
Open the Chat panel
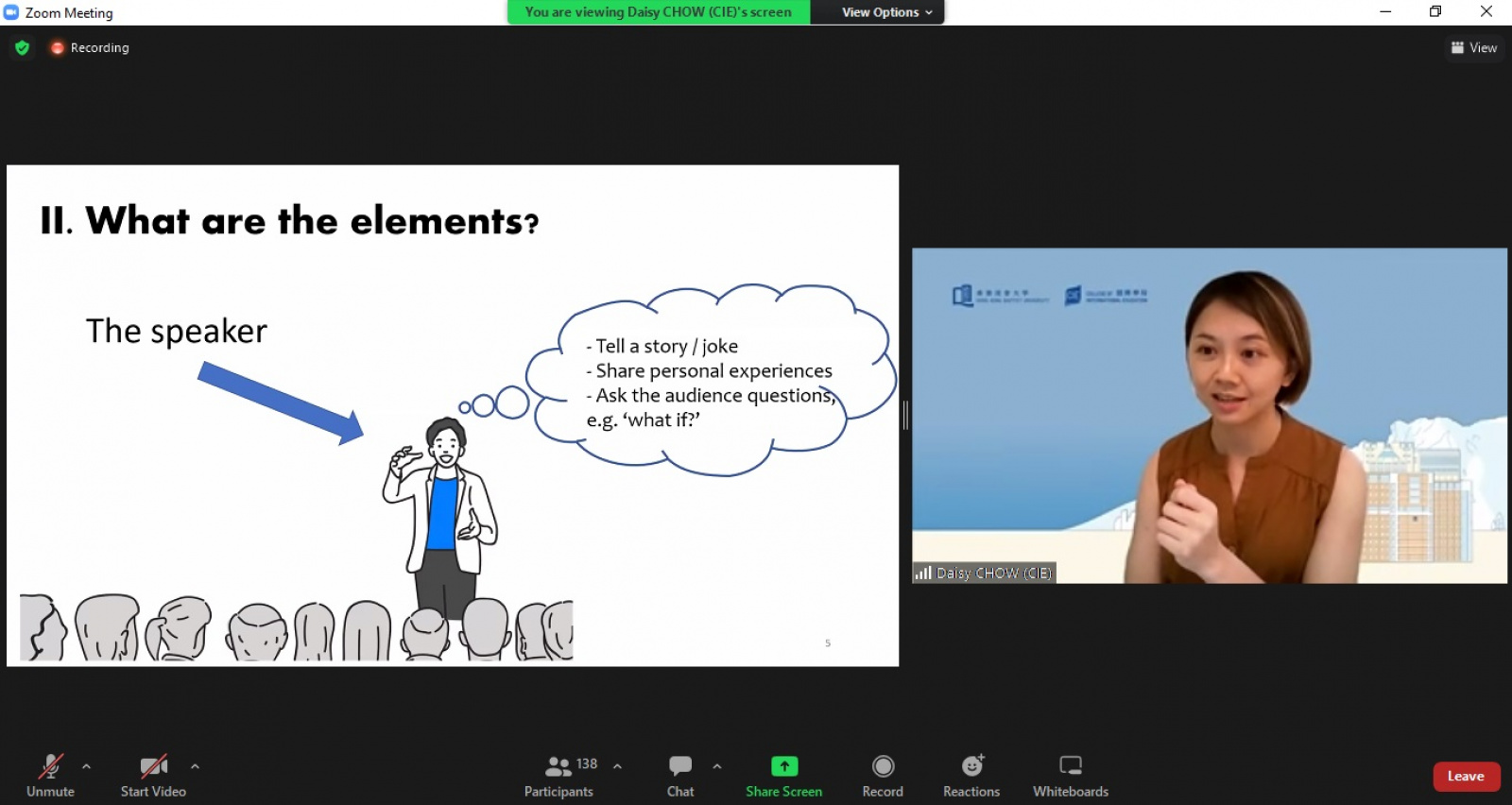680,775
